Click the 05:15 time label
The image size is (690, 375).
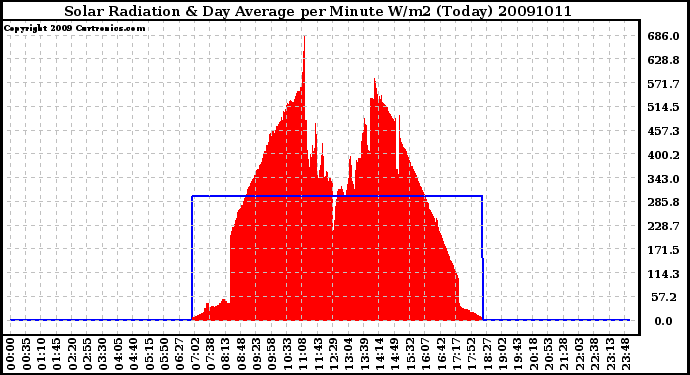tap(149, 354)
